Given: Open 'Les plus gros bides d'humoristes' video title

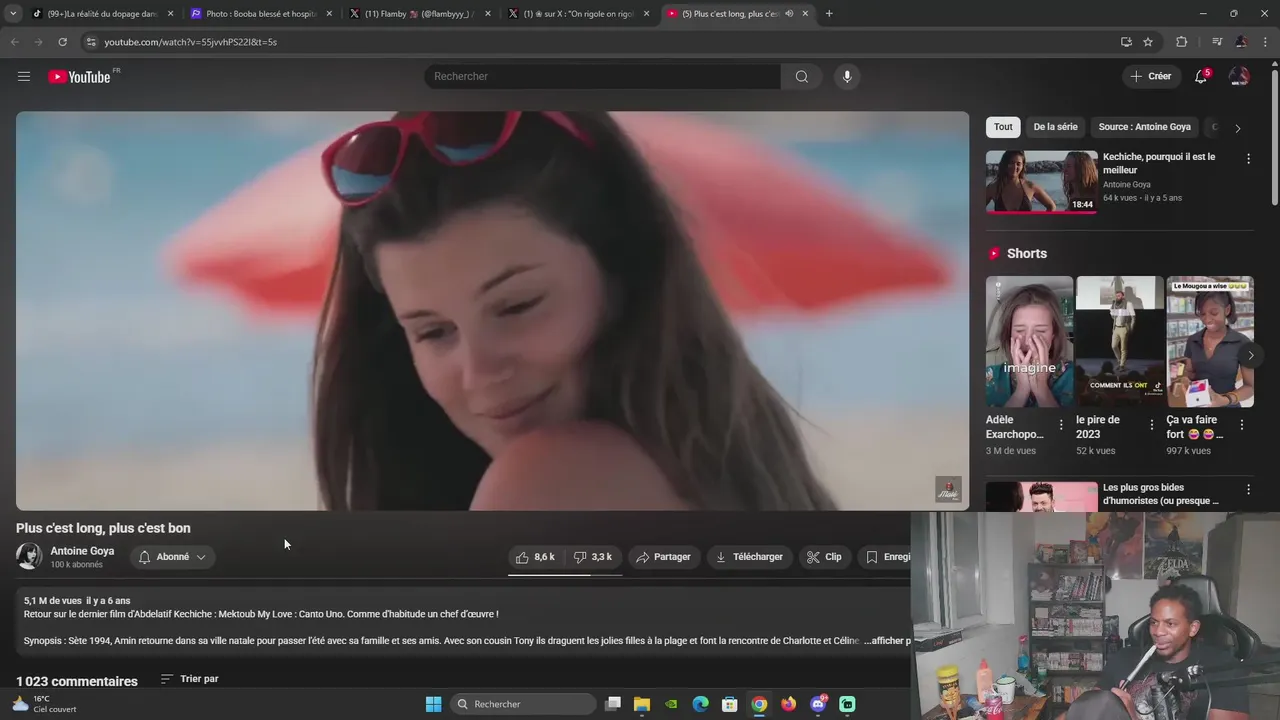Looking at the screenshot, I should 1161,494.
